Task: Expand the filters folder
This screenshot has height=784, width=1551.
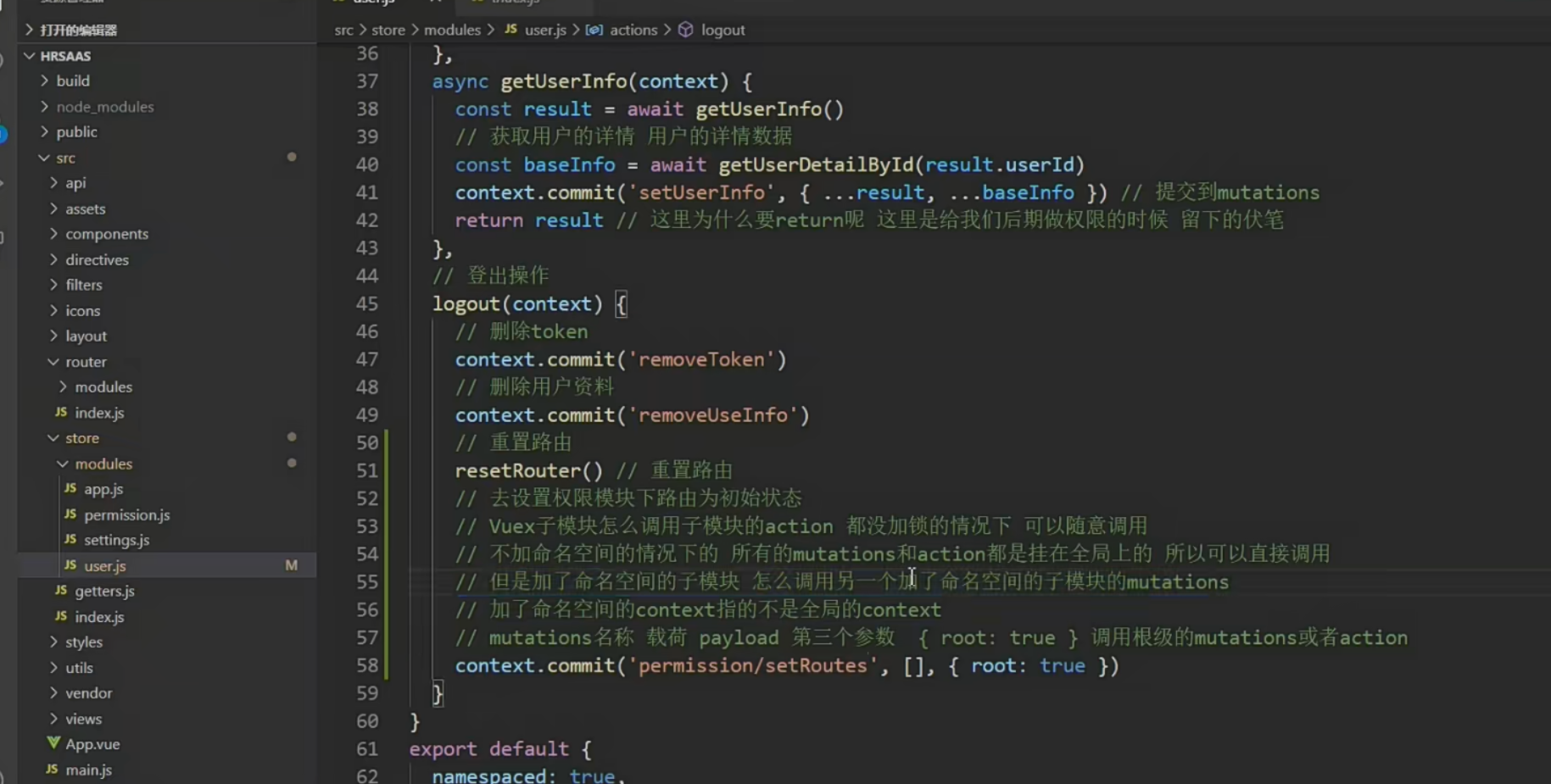Action: coord(83,285)
